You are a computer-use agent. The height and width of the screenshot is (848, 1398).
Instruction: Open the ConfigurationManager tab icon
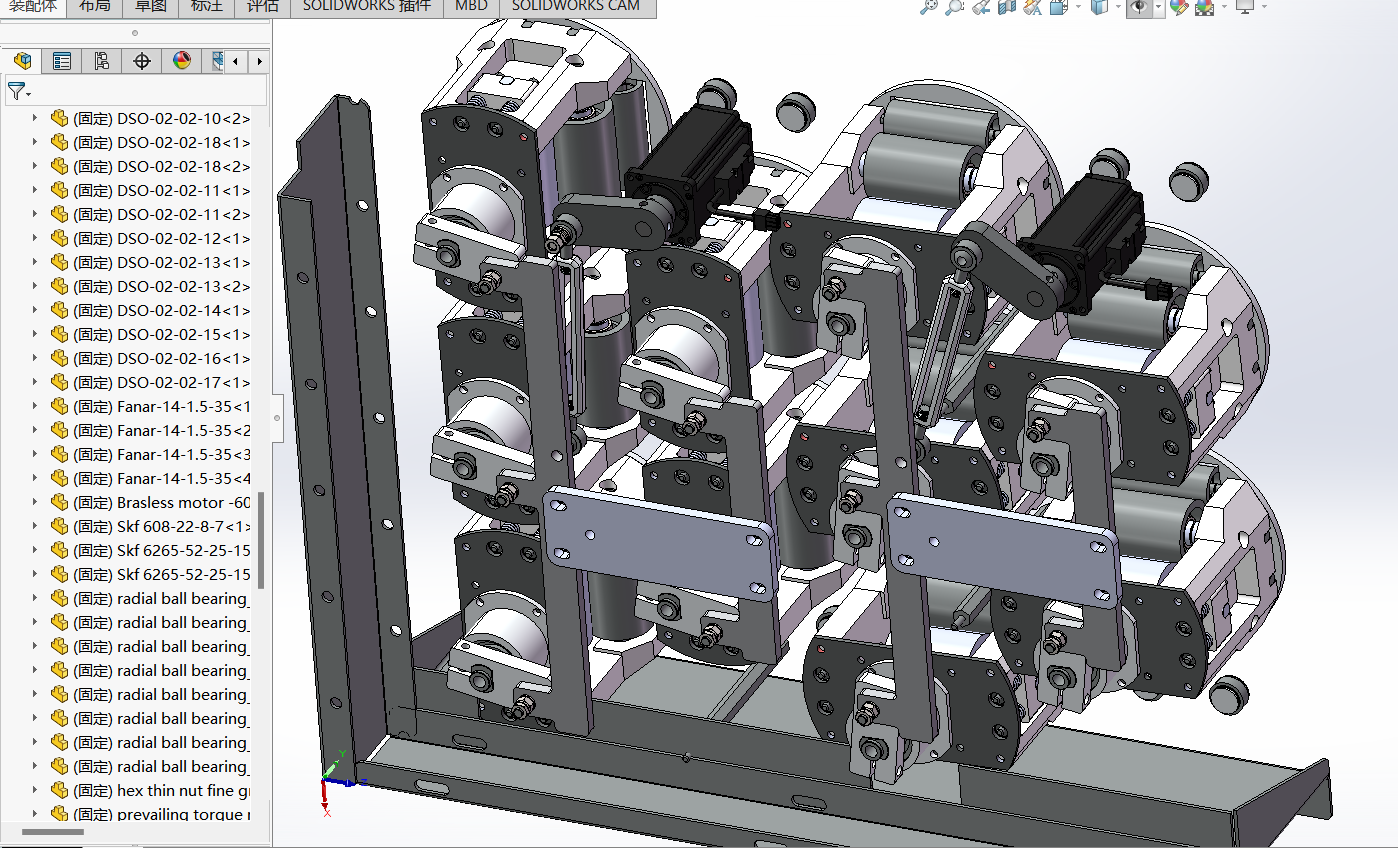coord(102,61)
